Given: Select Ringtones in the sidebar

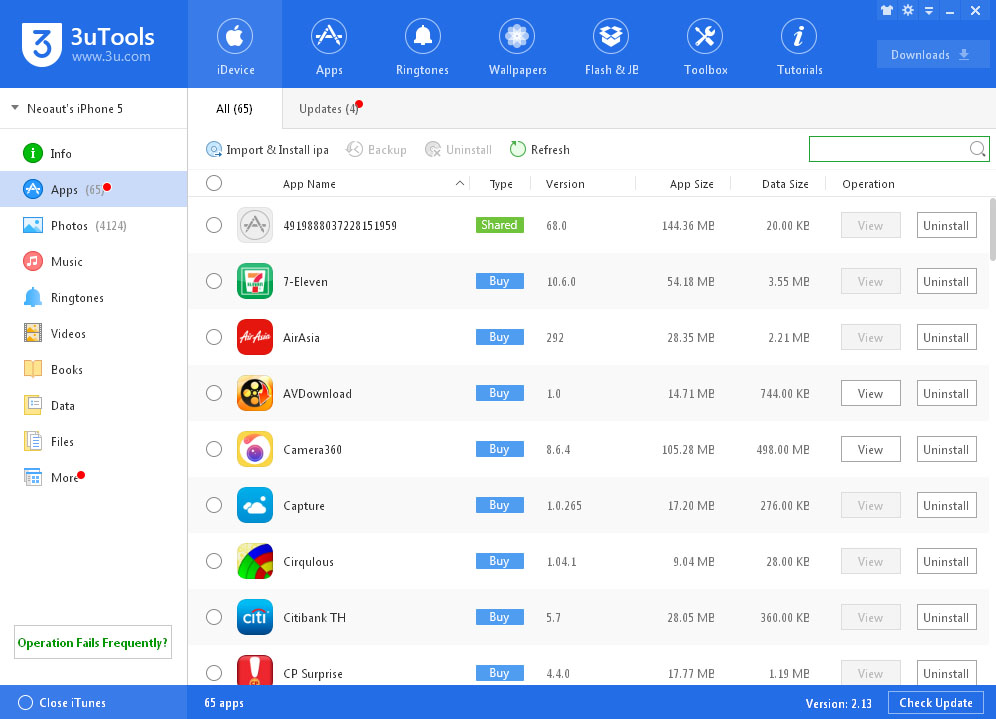Looking at the screenshot, I should click(94, 297).
